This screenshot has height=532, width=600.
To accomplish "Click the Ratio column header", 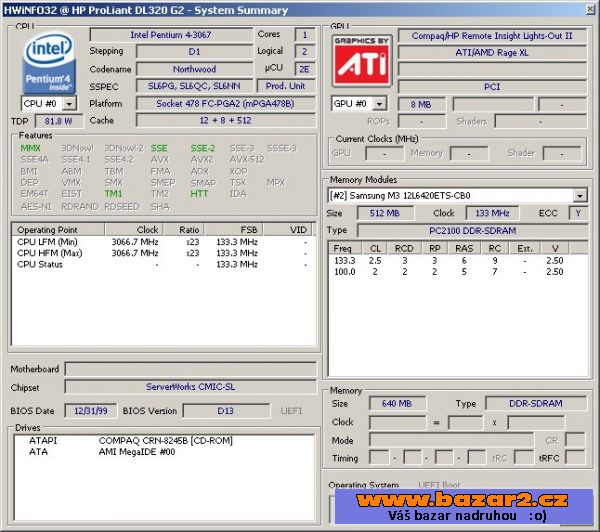I will [184, 230].
